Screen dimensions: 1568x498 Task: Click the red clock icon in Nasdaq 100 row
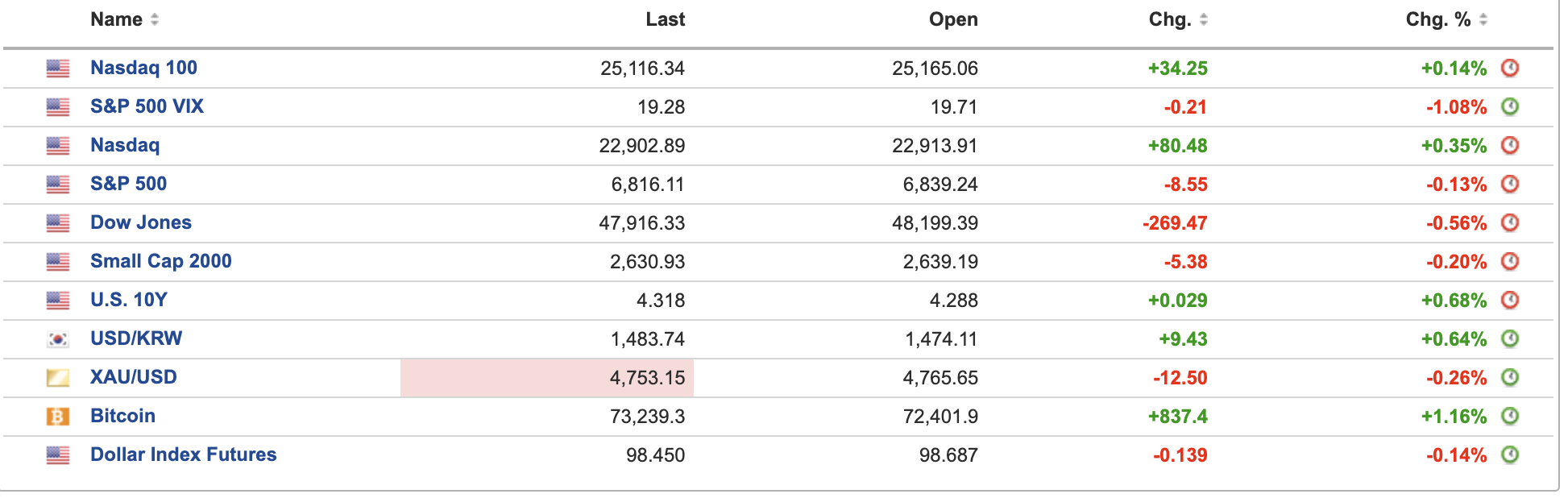(1510, 68)
